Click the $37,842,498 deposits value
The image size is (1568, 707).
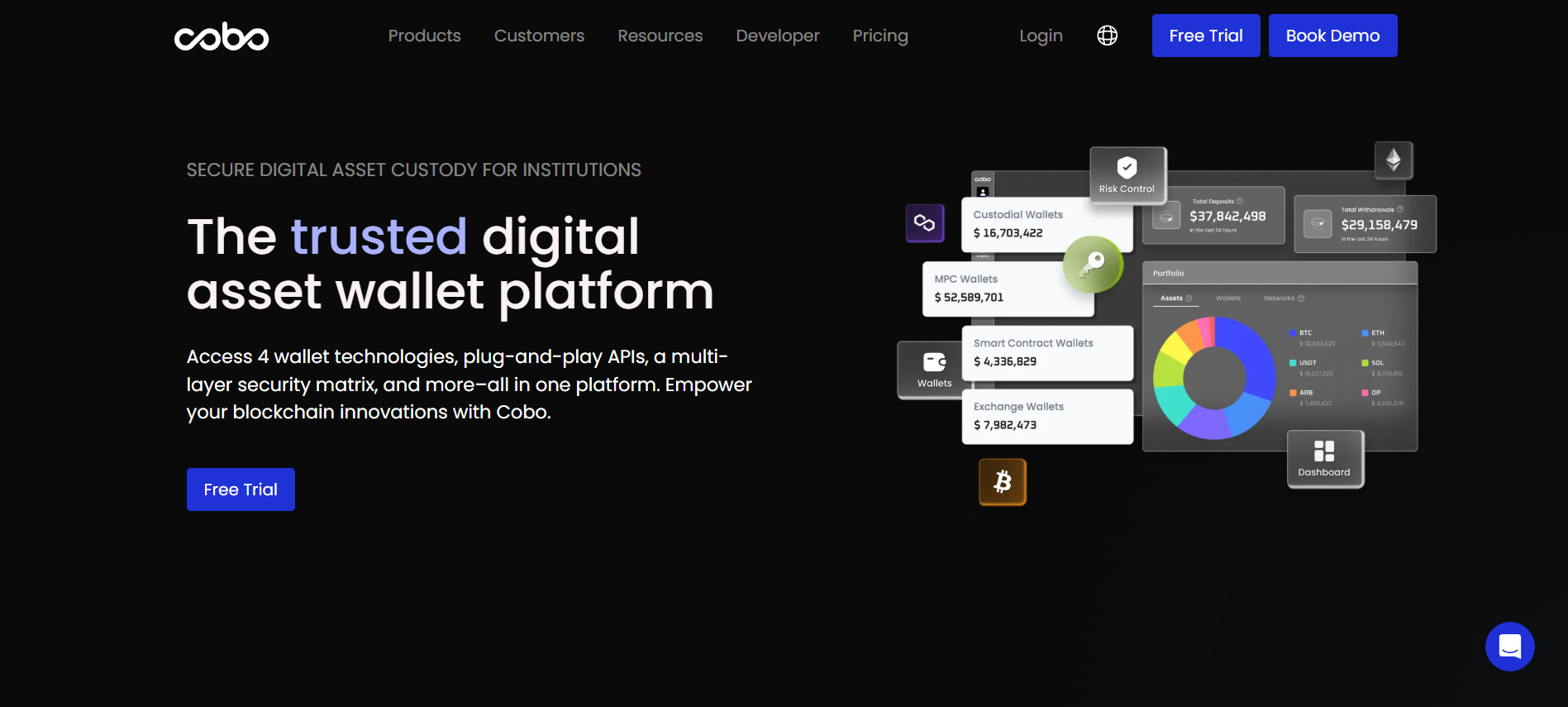pyautogui.click(x=1227, y=217)
